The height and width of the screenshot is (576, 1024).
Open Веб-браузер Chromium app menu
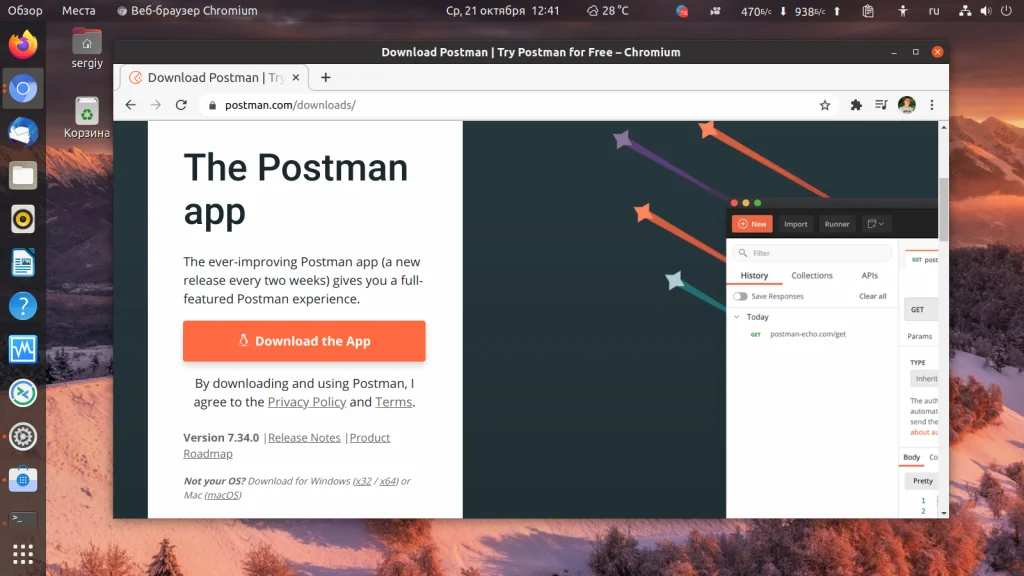187,10
